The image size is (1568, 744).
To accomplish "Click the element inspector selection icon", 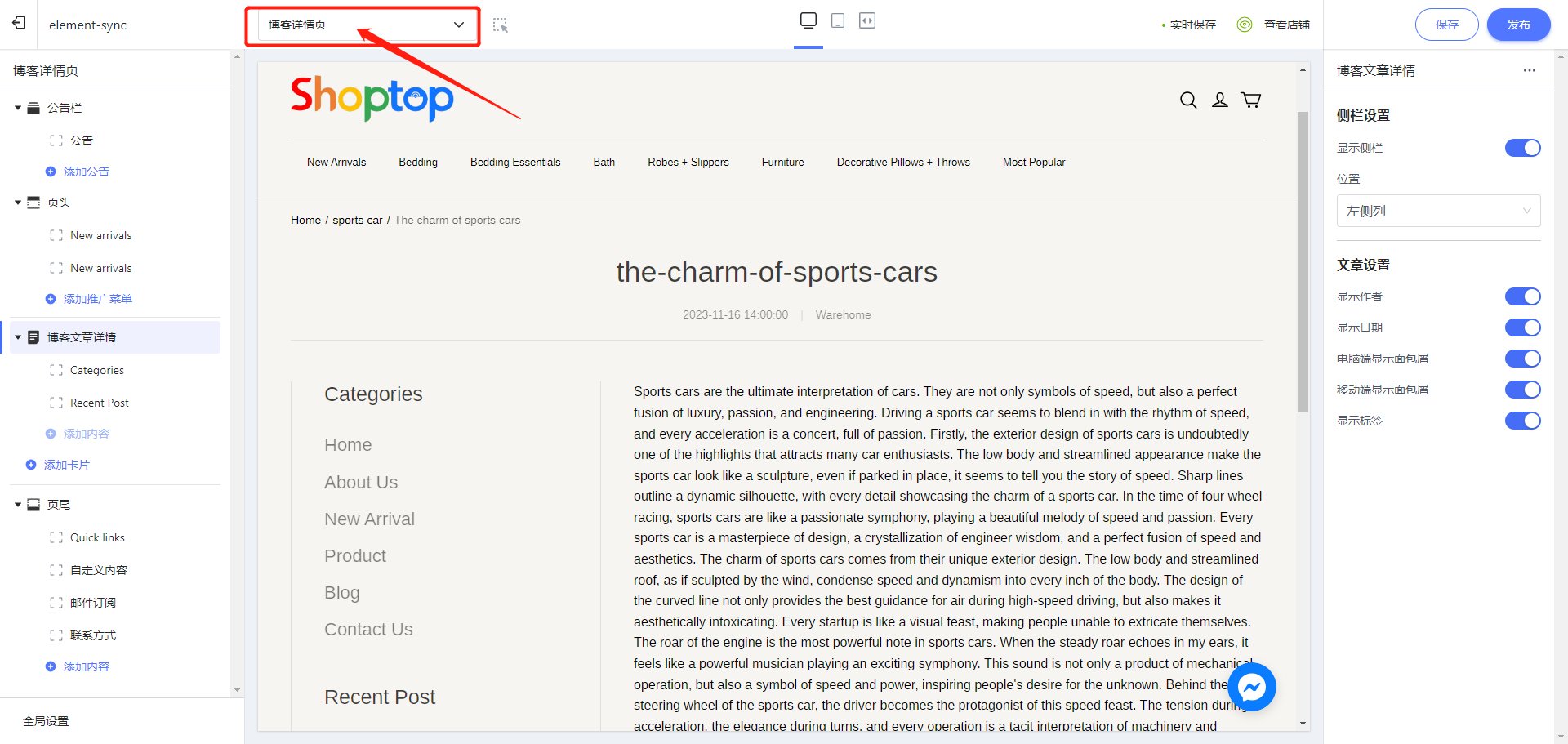I will (x=501, y=25).
